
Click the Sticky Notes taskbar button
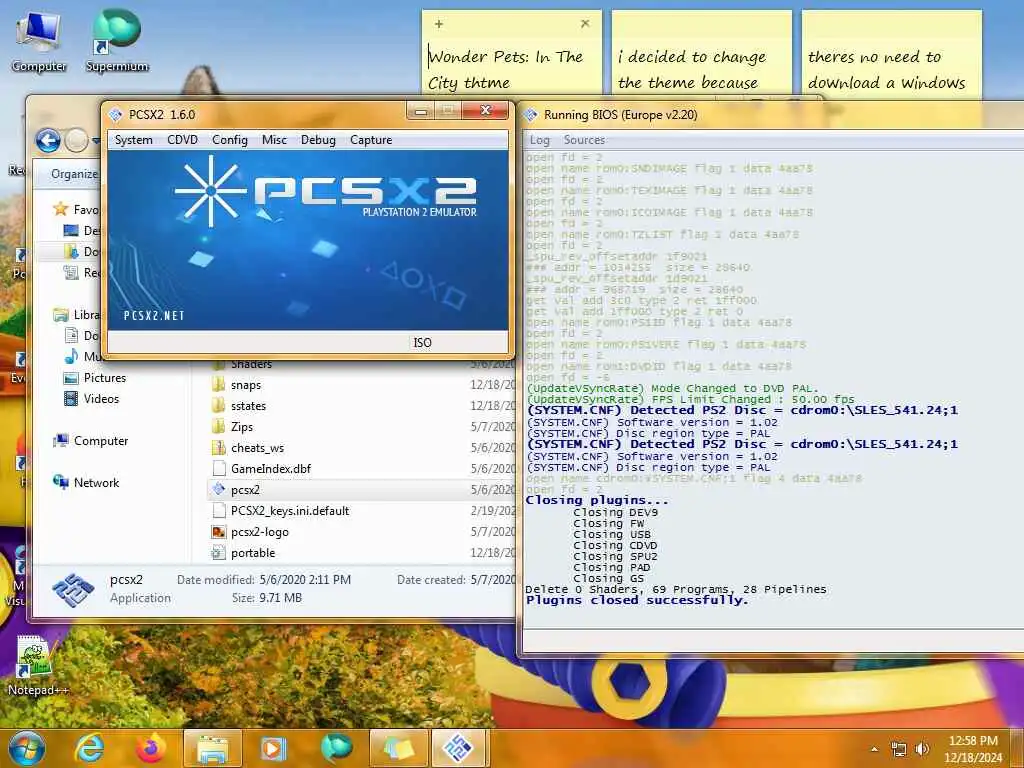(x=399, y=748)
